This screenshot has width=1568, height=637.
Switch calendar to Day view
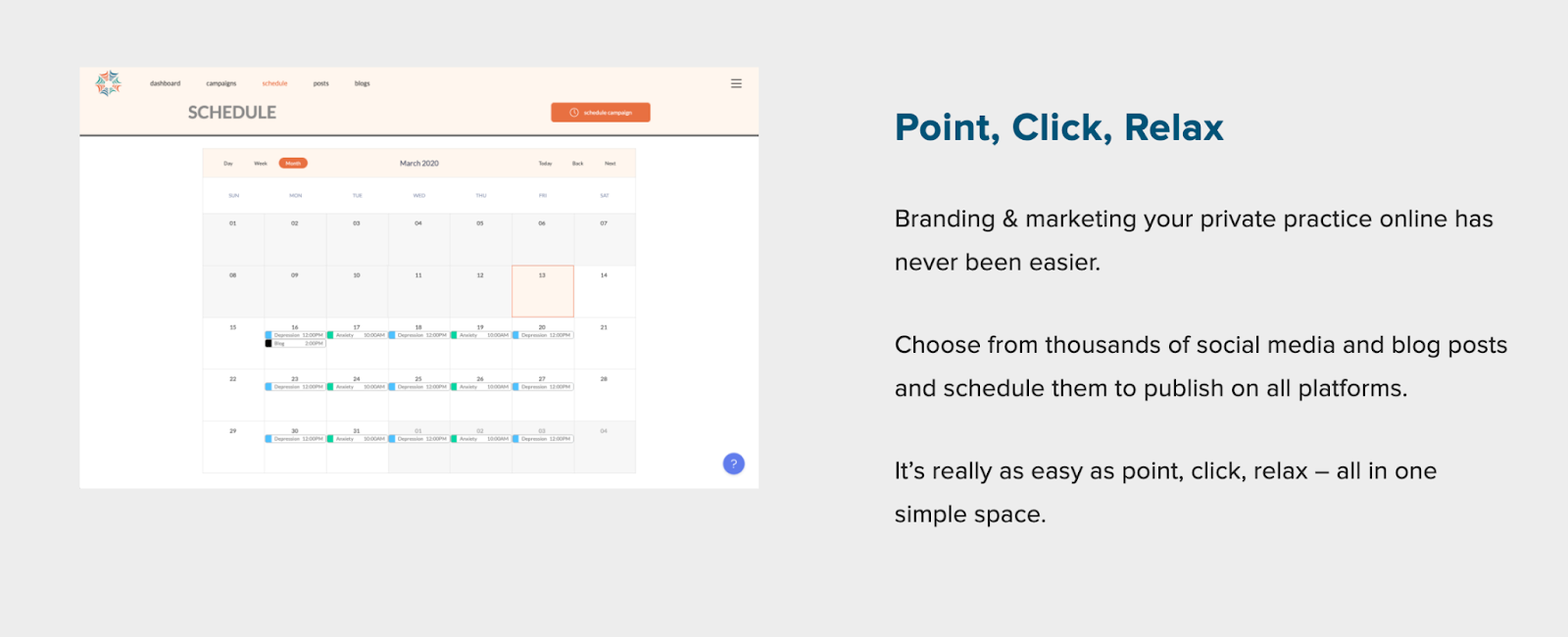[228, 164]
